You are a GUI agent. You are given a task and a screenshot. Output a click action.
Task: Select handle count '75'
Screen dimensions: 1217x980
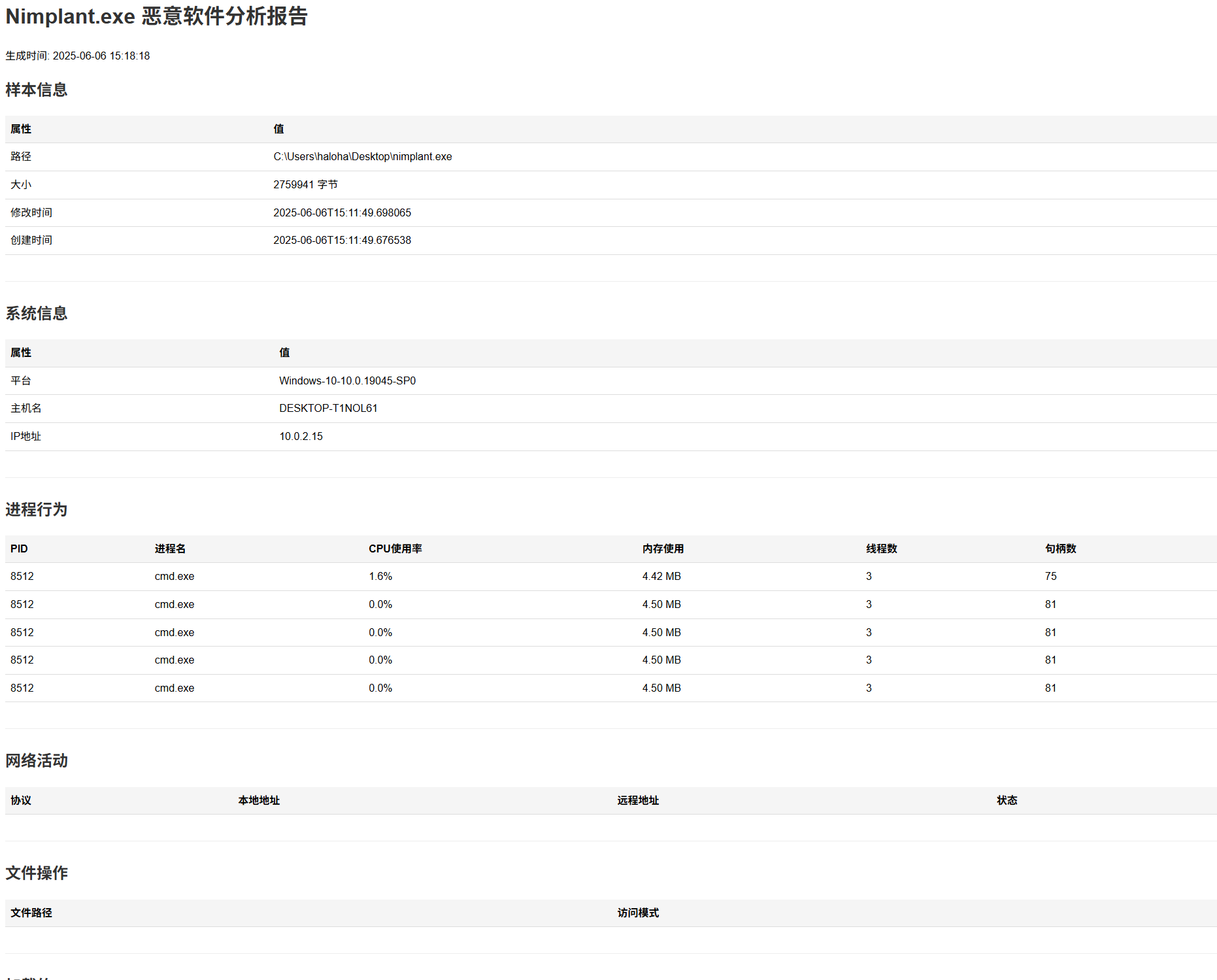pos(1050,577)
